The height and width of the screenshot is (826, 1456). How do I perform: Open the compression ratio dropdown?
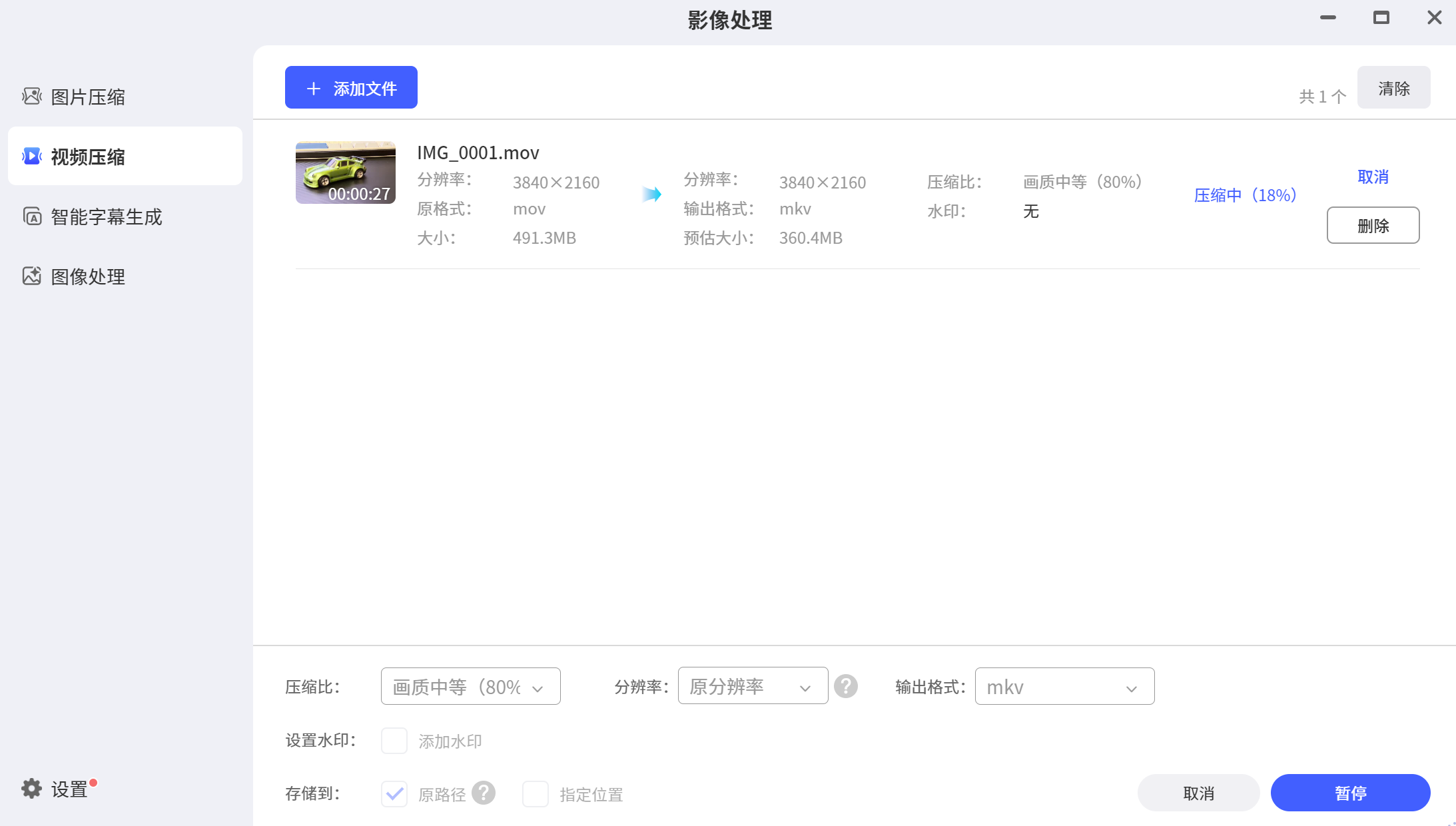tap(470, 686)
